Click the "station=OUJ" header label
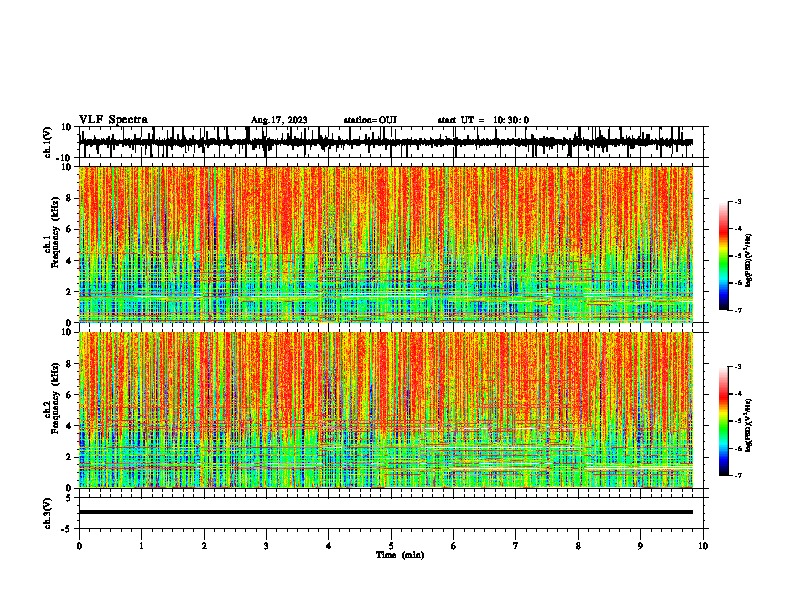The image size is (792, 612). (x=370, y=120)
